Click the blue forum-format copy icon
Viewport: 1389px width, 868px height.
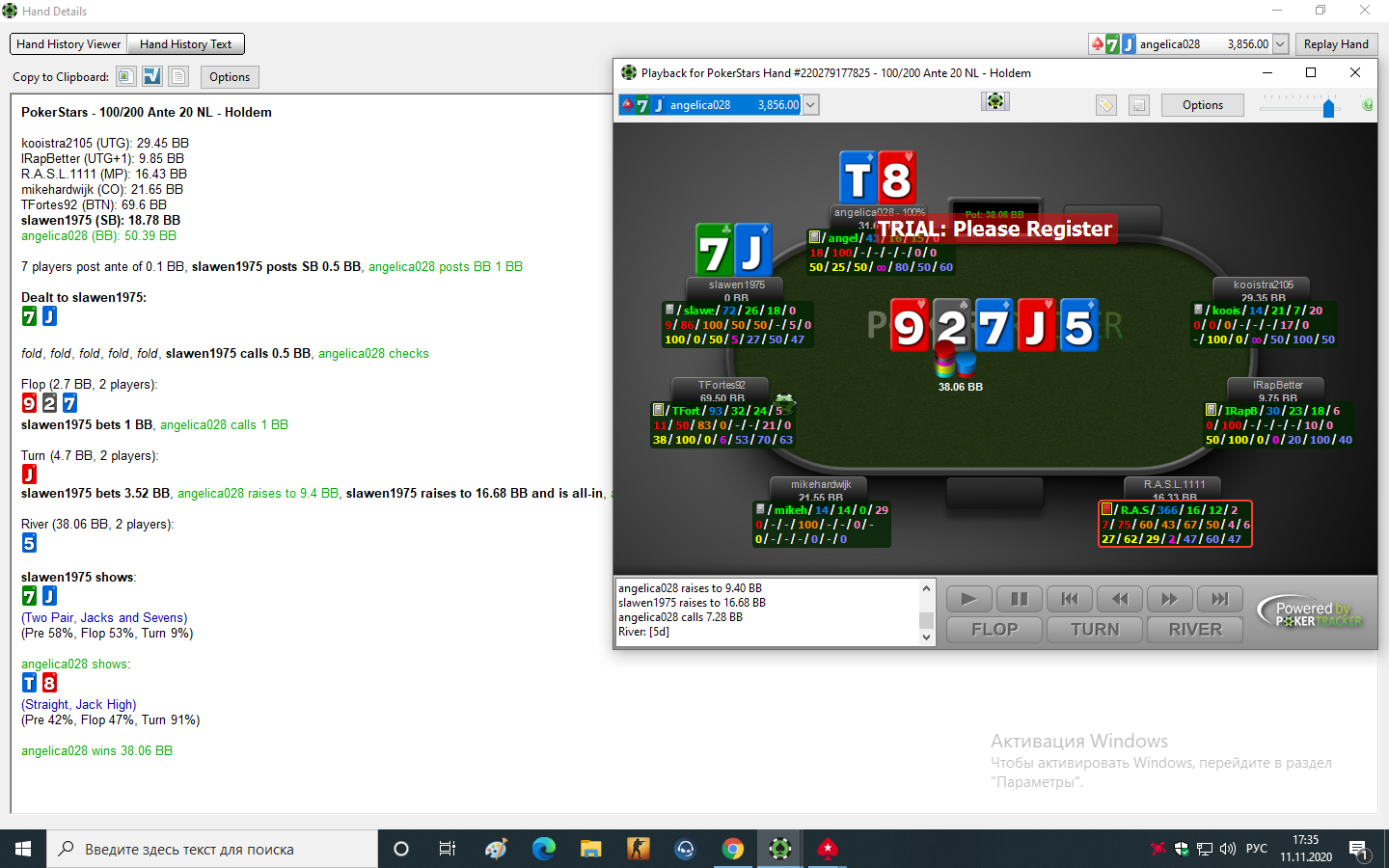click(x=152, y=76)
